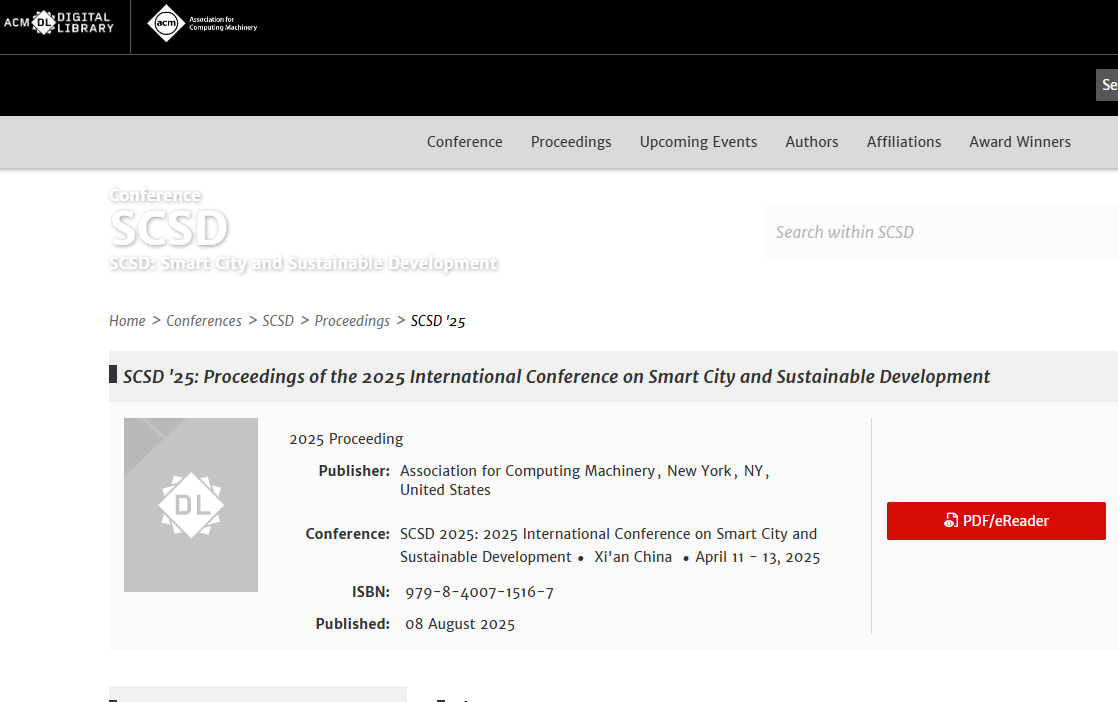Focus the Search within SCSD field
Screen dimensions: 1118x702
[x=941, y=232]
